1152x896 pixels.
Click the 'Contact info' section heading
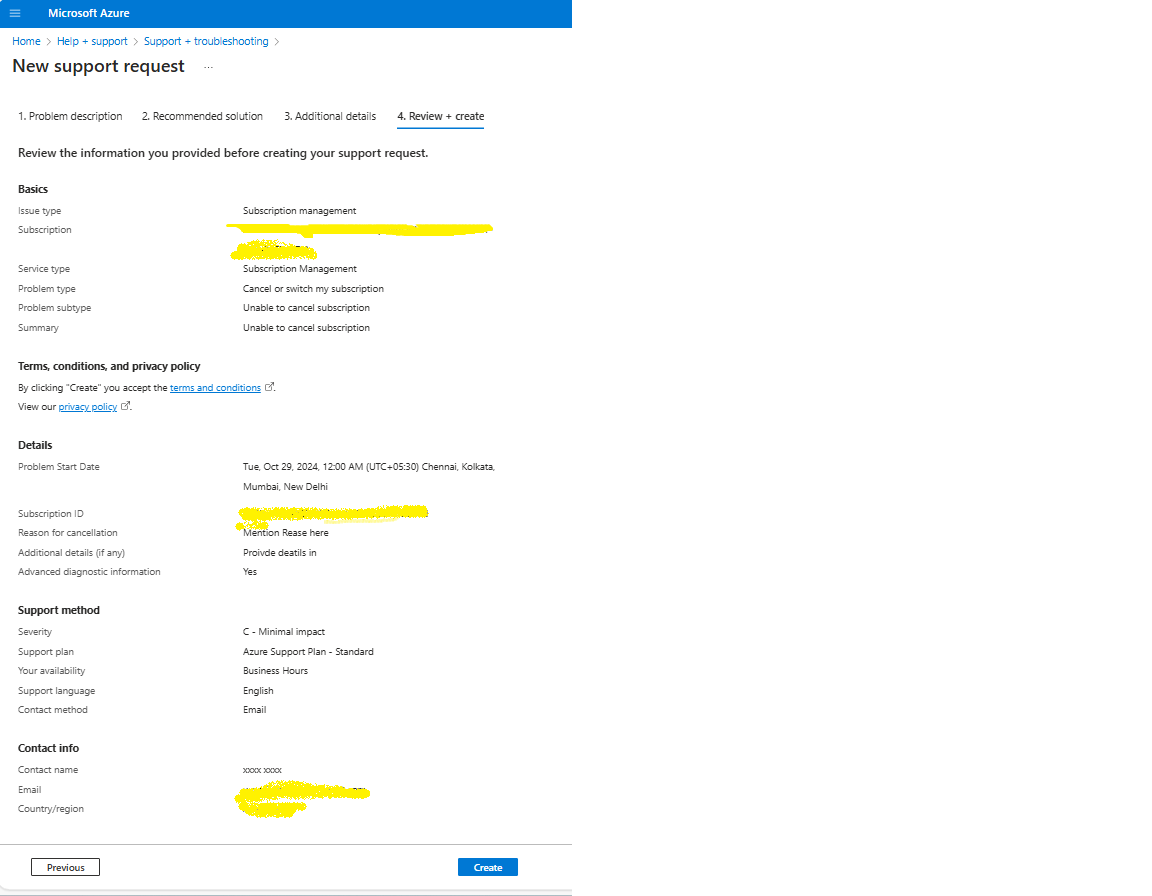click(x=48, y=748)
